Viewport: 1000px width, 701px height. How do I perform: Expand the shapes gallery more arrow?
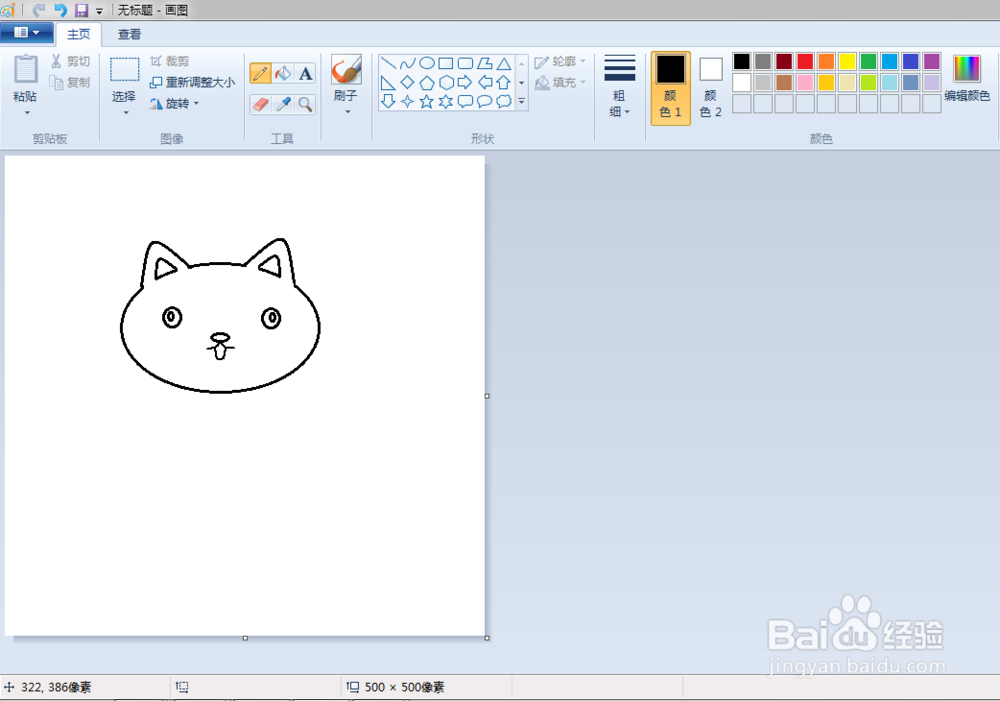[x=522, y=101]
